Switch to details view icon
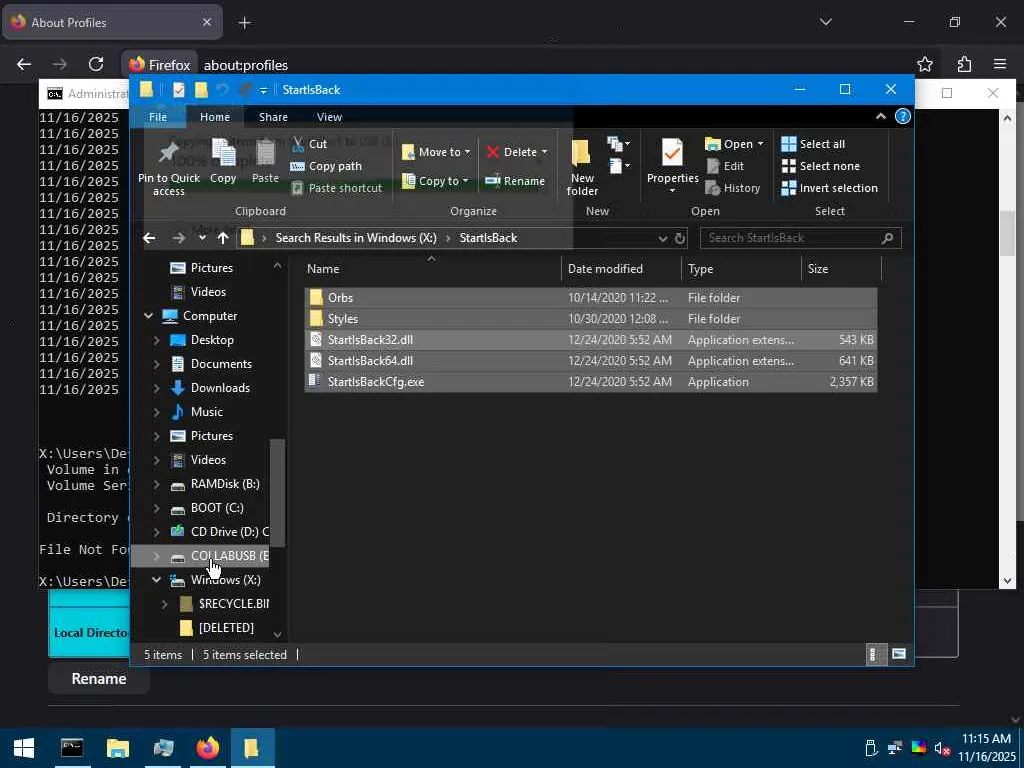Viewport: 1024px width, 768px height. coord(874,654)
